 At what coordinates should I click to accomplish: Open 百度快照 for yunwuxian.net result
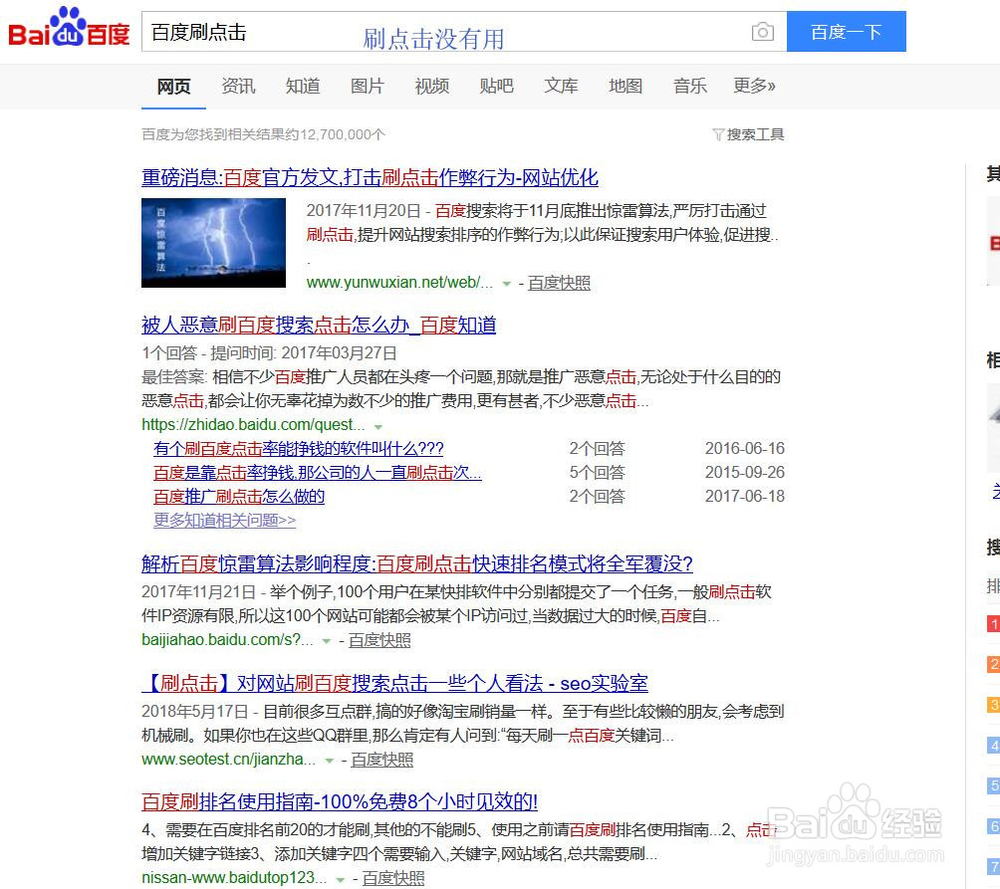pyautogui.click(x=559, y=283)
